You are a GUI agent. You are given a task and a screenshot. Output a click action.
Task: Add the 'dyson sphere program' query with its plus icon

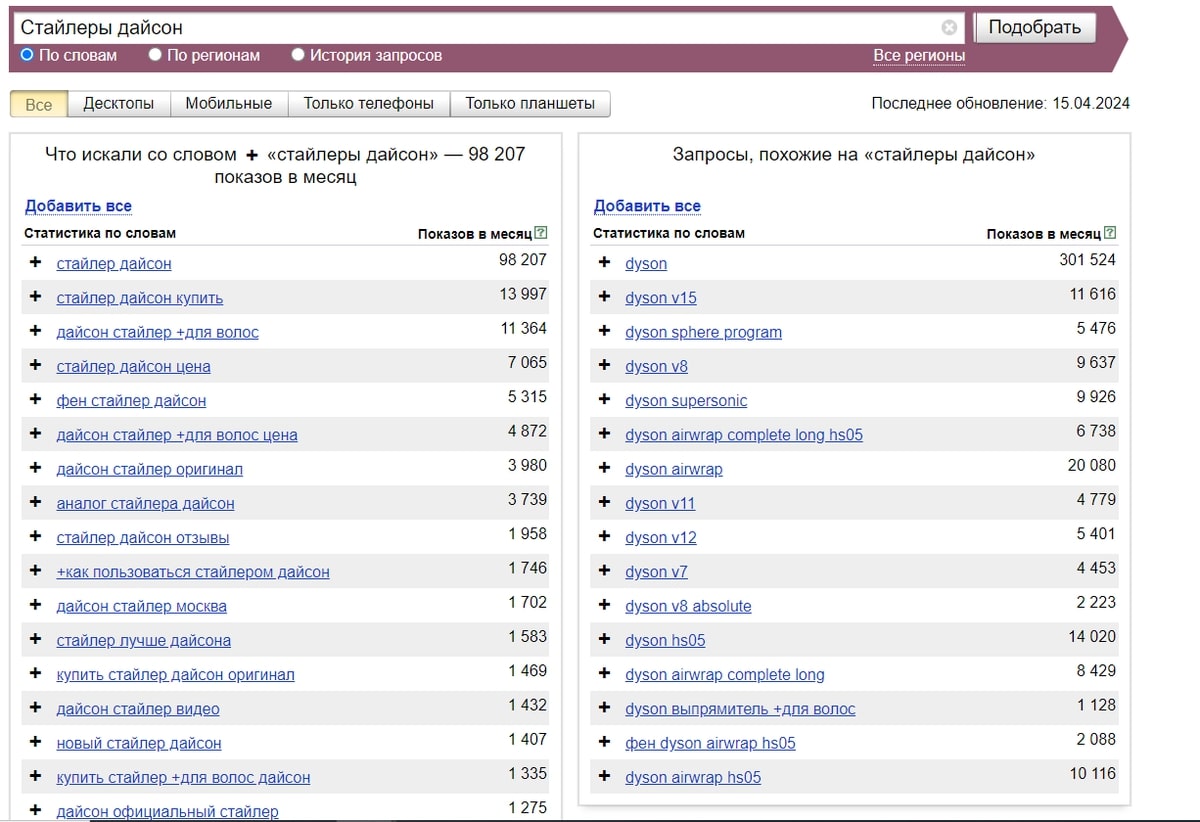(x=604, y=330)
